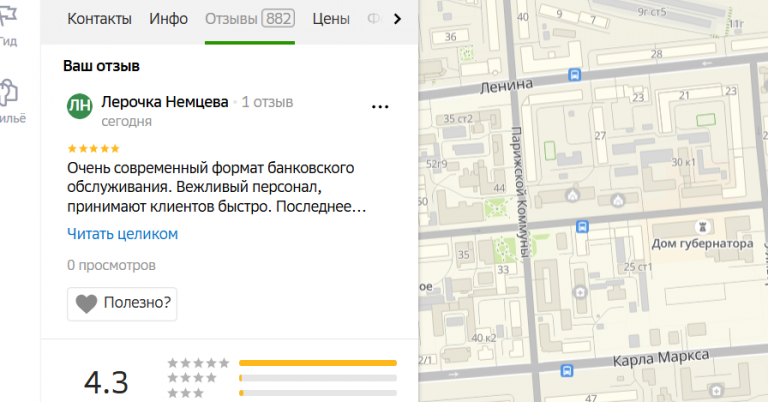Open the Цены tab
The image size is (768, 402).
click(331, 19)
